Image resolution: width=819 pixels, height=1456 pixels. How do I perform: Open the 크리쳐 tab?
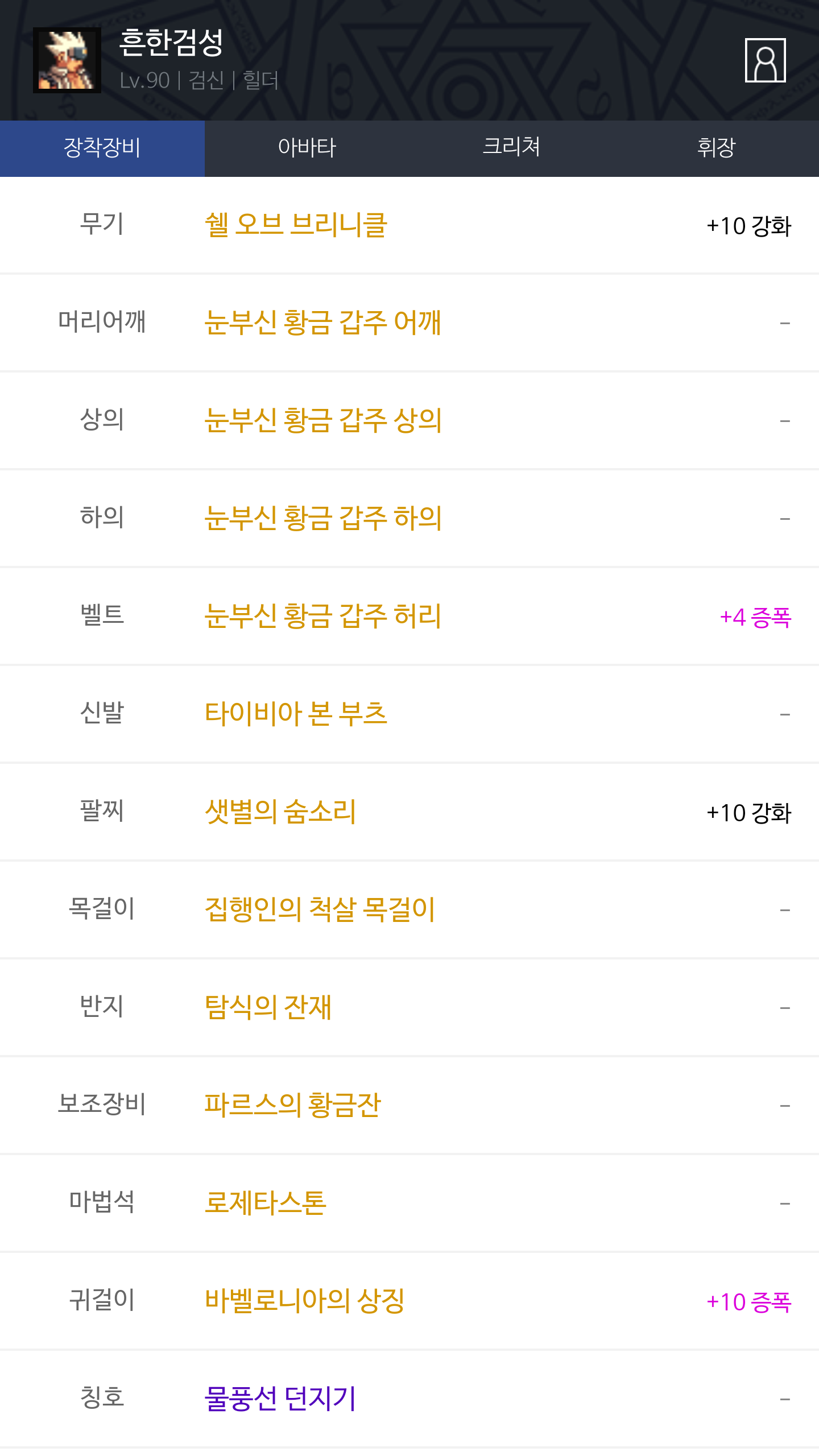click(511, 148)
